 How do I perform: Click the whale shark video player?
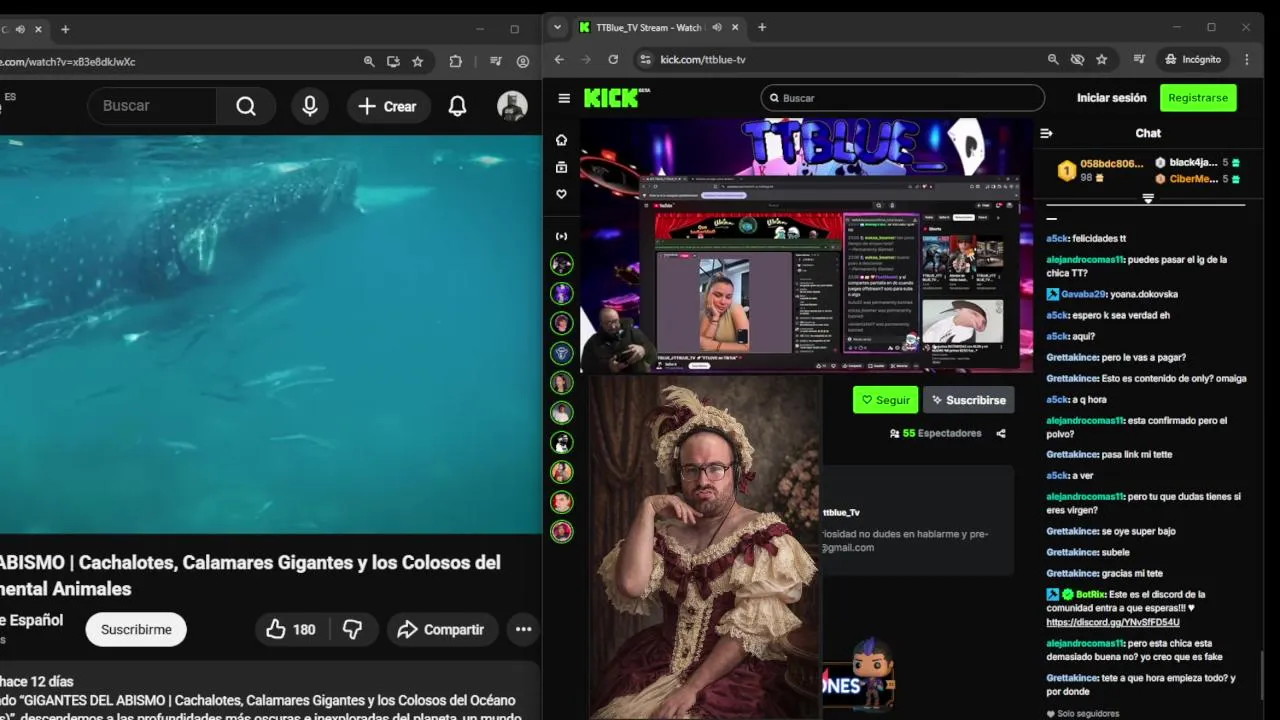[270, 335]
